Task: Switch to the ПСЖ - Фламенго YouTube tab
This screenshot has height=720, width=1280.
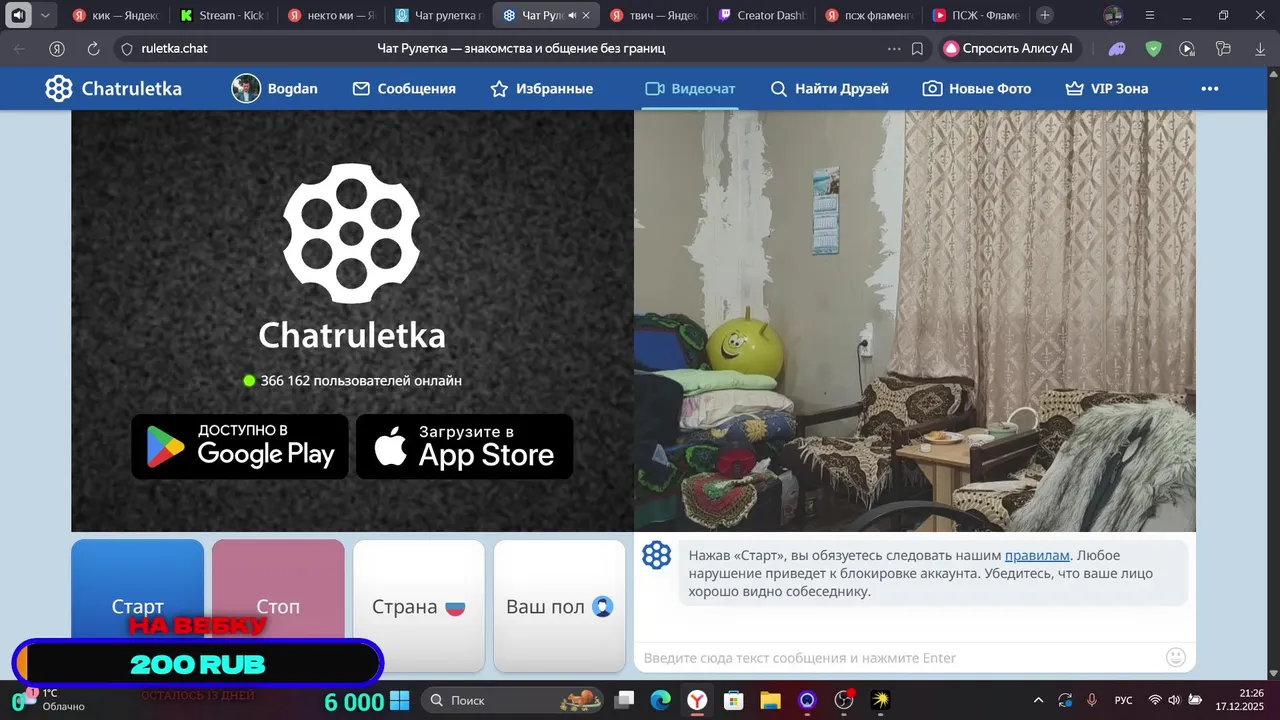Action: 976,15
